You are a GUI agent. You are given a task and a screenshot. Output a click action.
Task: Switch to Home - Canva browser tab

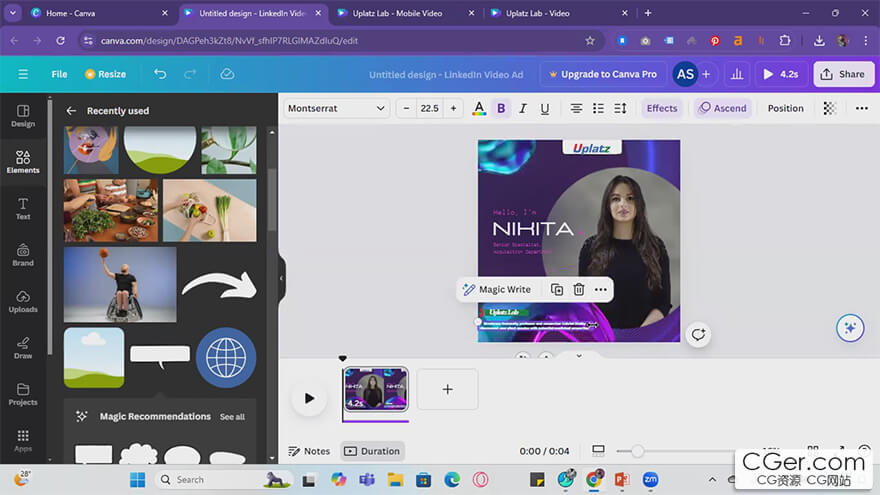point(101,13)
